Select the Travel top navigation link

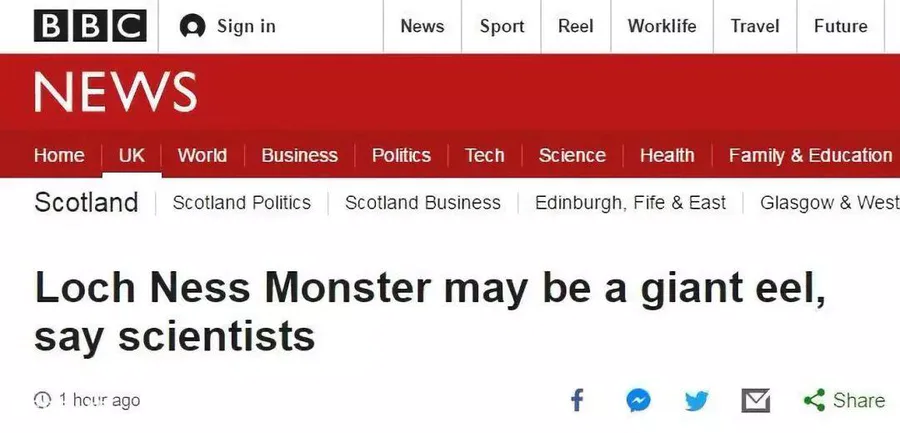coord(755,26)
